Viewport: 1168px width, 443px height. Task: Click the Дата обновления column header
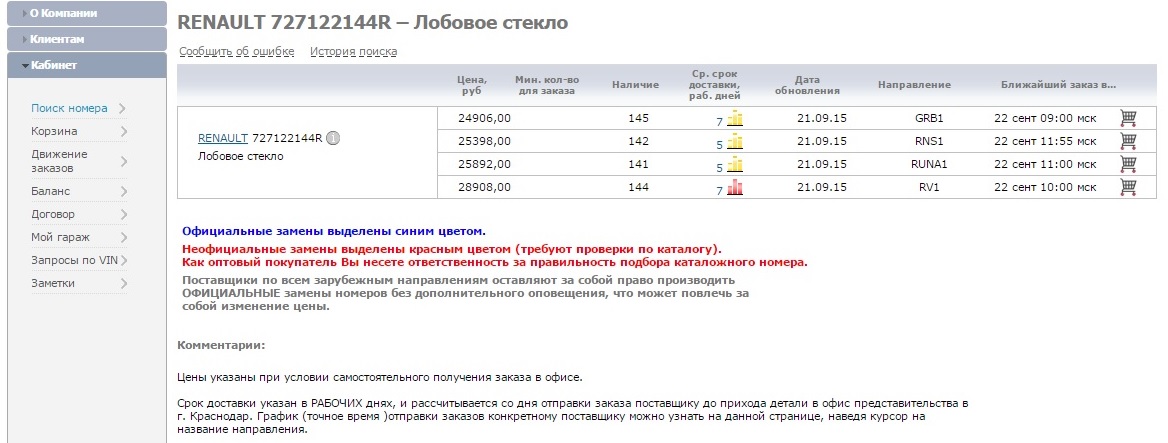(x=807, y=85)
